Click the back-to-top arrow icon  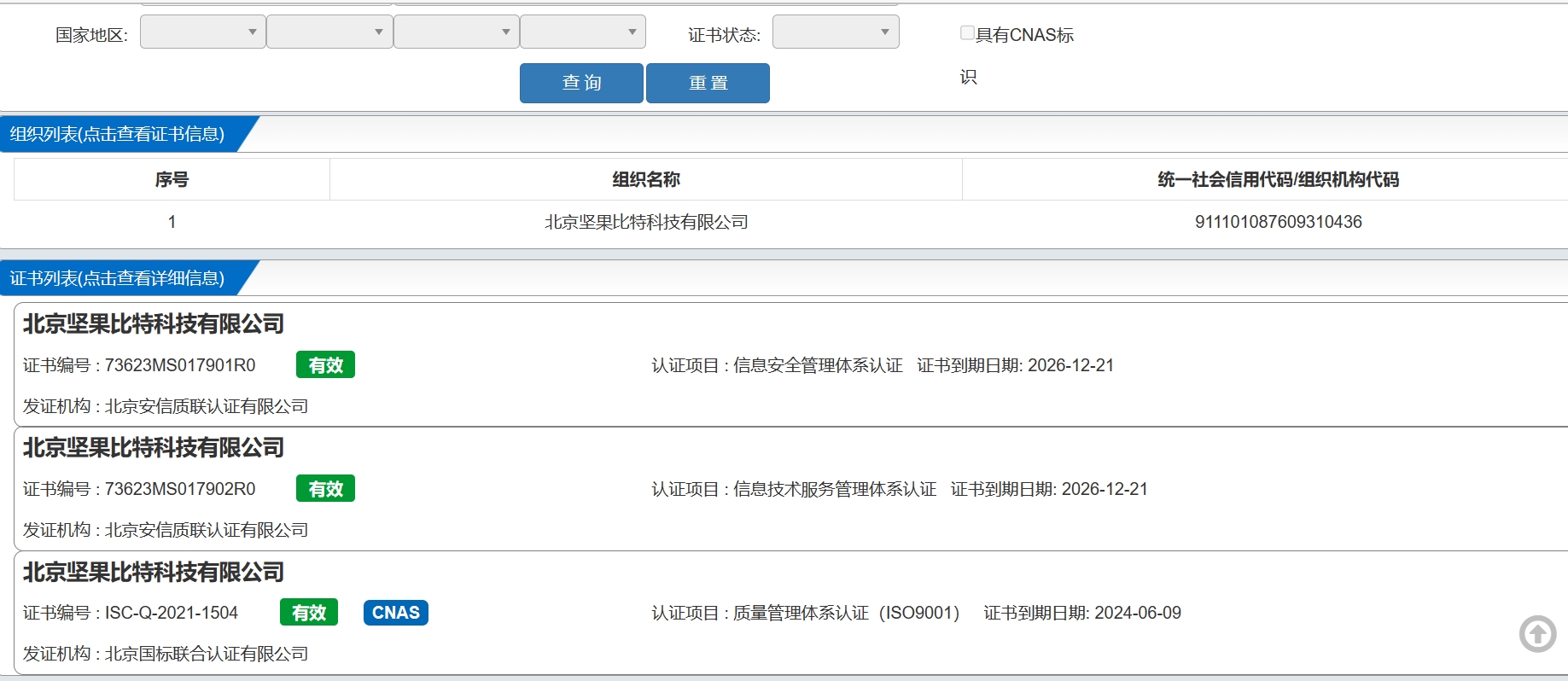coord(1537,633)
